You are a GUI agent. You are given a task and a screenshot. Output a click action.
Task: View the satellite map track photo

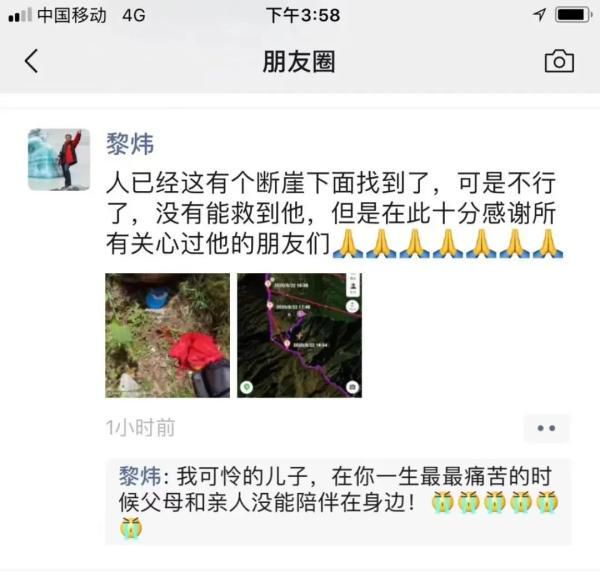coord(299,335)
